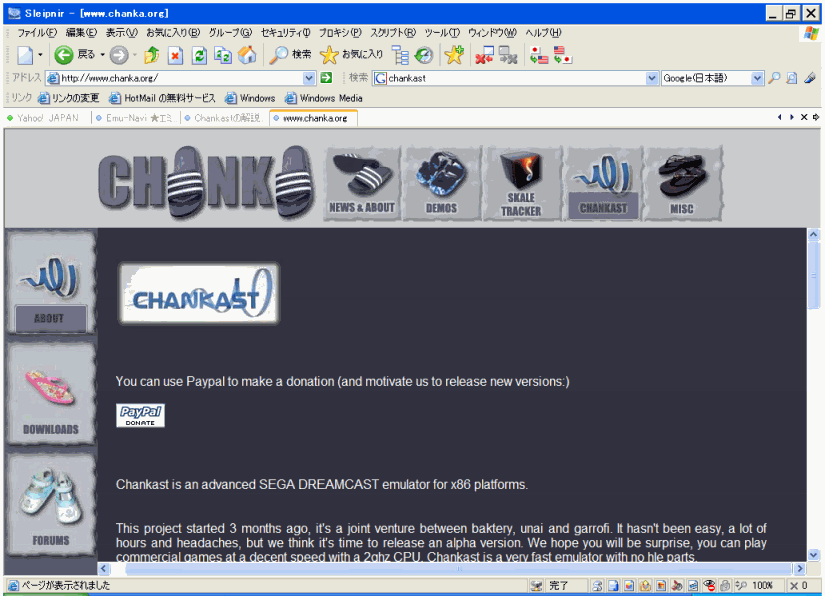Open the search keyword history dropdown
The height and width of the screenshot is (596, 825).
[652, 78]
